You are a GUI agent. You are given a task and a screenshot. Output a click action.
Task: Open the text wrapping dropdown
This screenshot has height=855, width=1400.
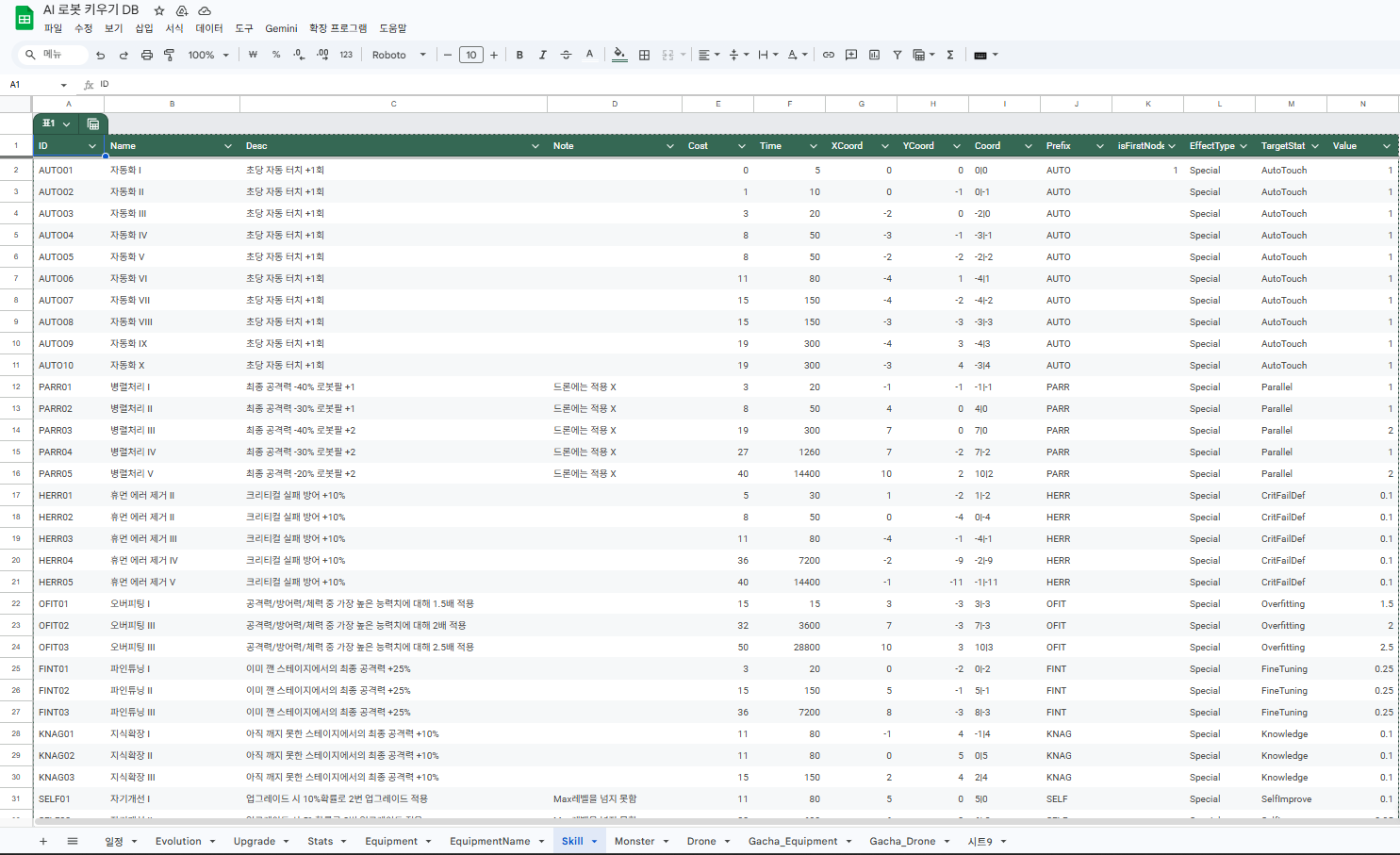[768, 55]
